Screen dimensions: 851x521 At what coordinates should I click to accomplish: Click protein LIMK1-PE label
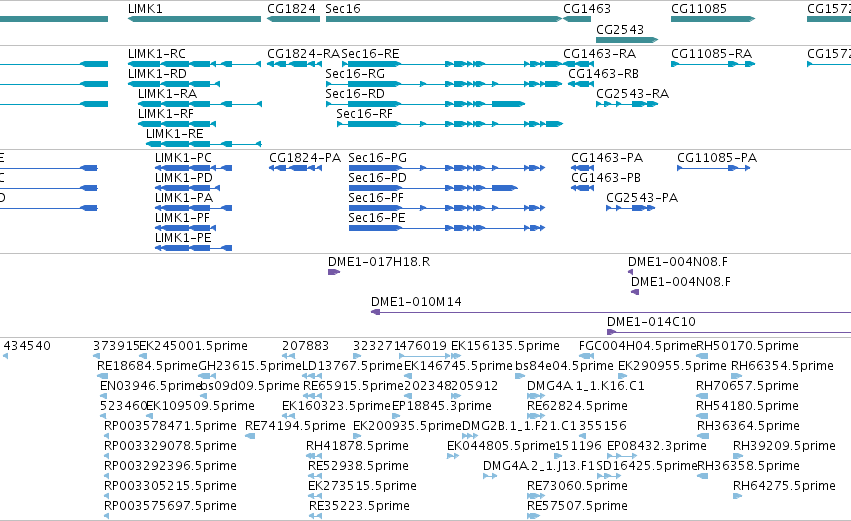click(183, 238)
